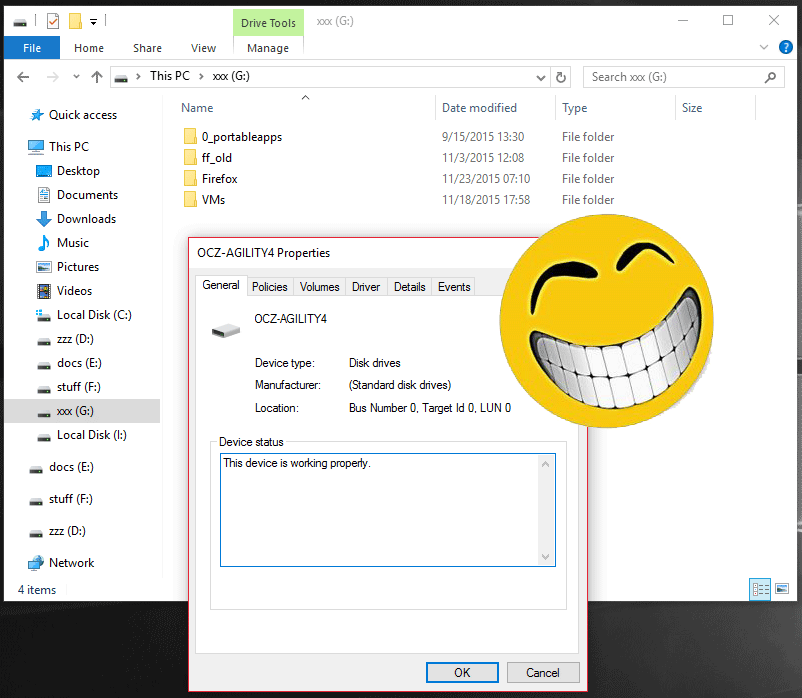Open the Driver tab in Properties dialog
Image resolution: width=802 pixels, height=698 pixels.
pyautogui.click(x=366, y=287)
